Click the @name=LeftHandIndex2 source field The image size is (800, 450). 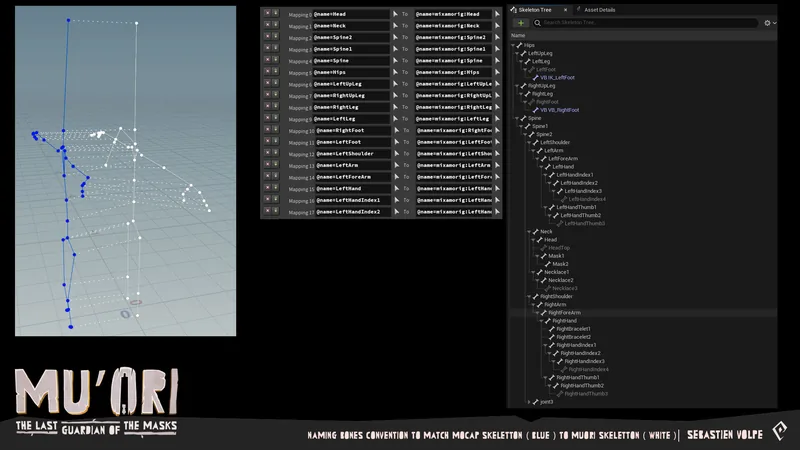[353, 211]
